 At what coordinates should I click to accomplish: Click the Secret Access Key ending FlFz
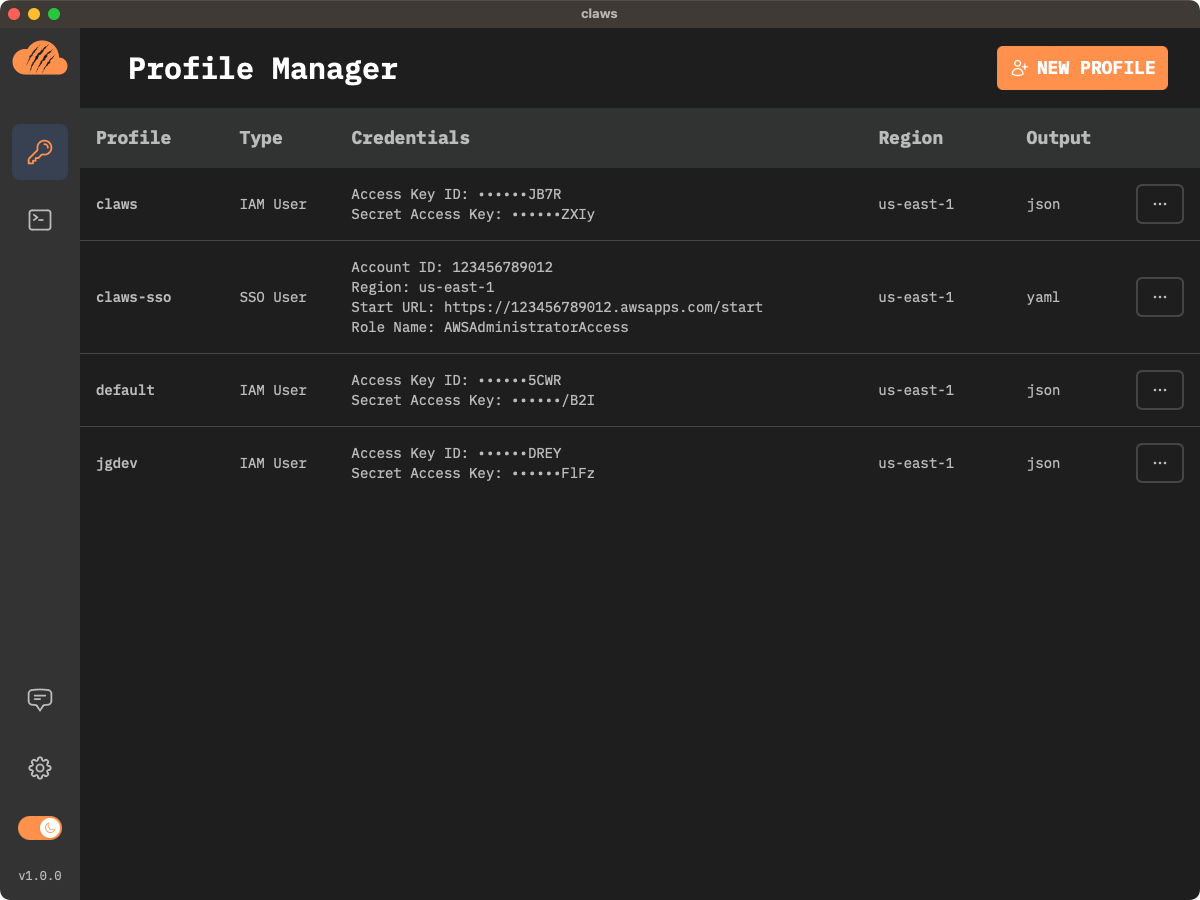[473, 473]
